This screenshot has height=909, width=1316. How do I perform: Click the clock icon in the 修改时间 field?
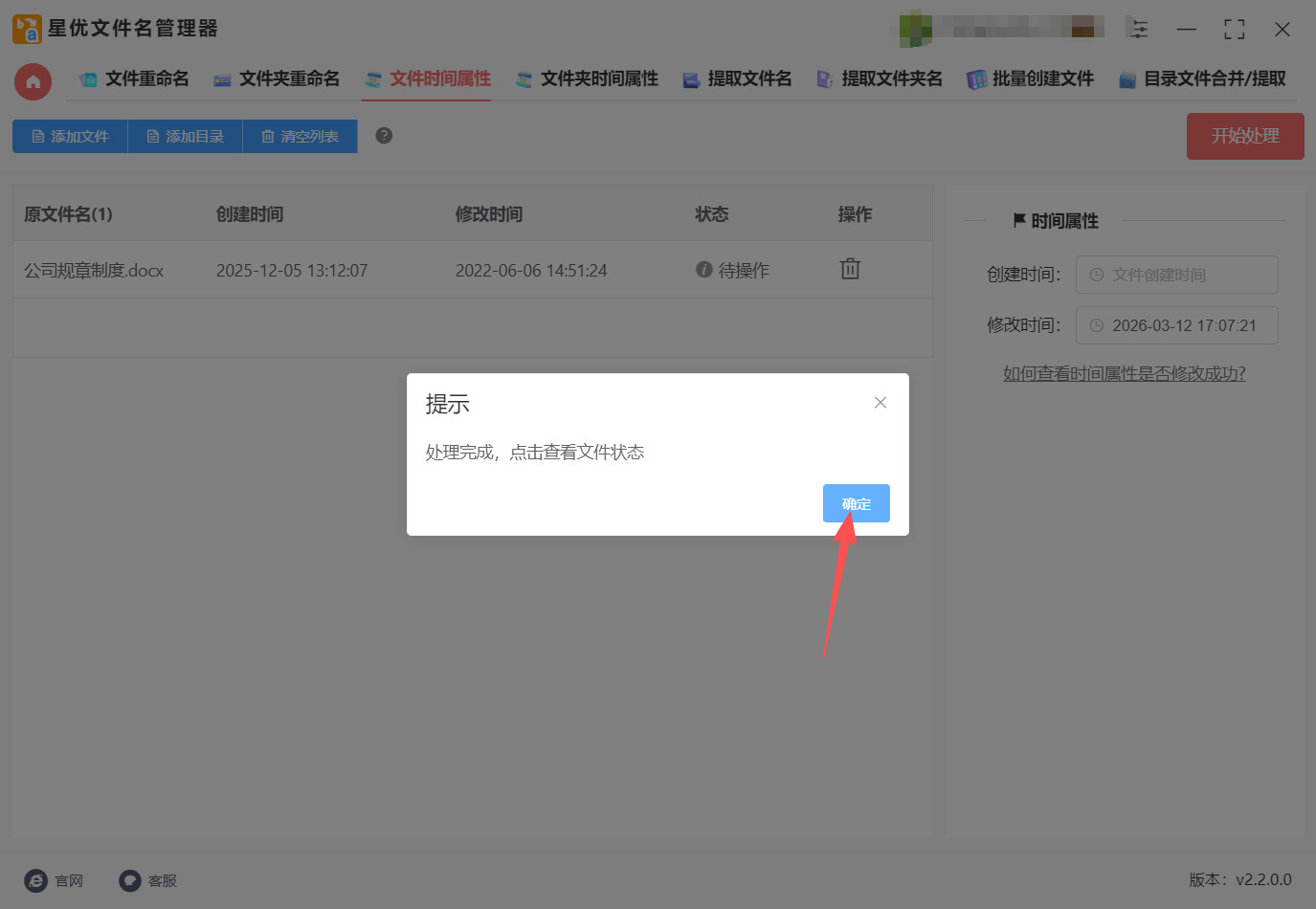point(1097,325)
